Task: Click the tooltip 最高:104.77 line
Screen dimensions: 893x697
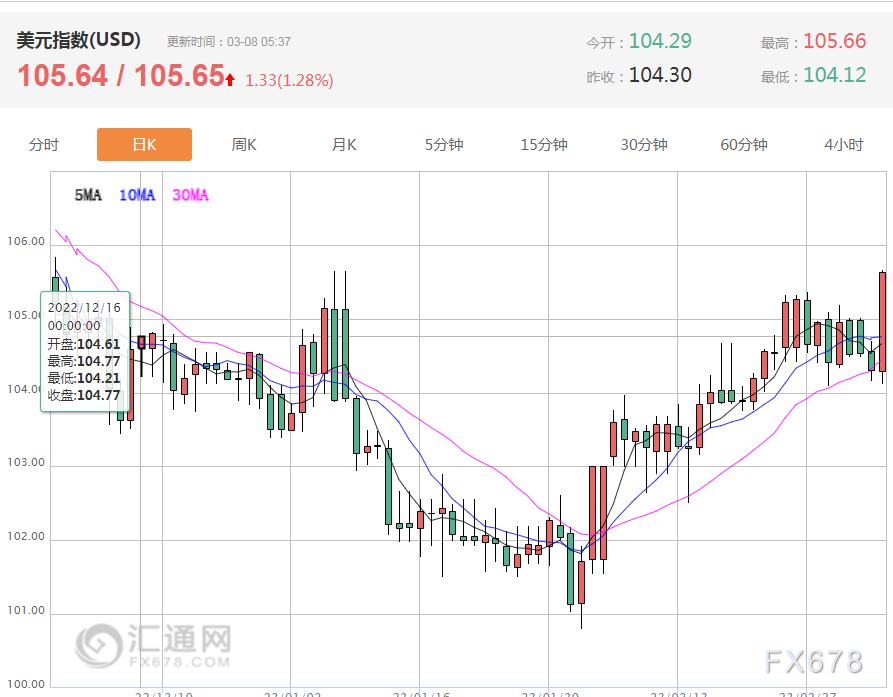Action: click(84, 361)
